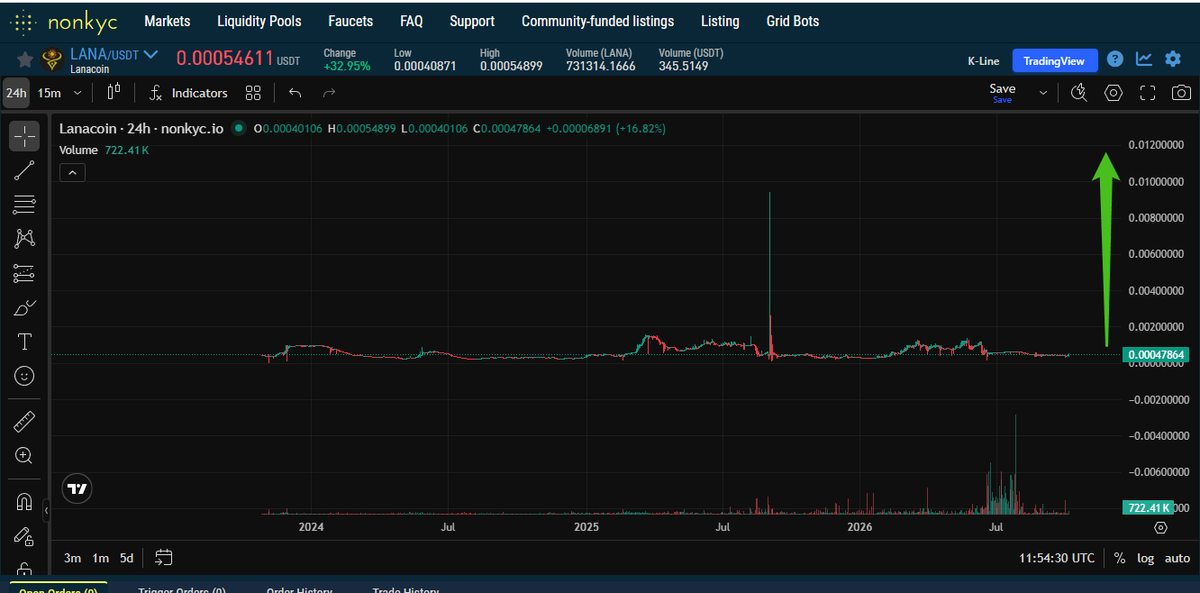Open the Indicators panel

pyautogui.click(x=188, y=93)
